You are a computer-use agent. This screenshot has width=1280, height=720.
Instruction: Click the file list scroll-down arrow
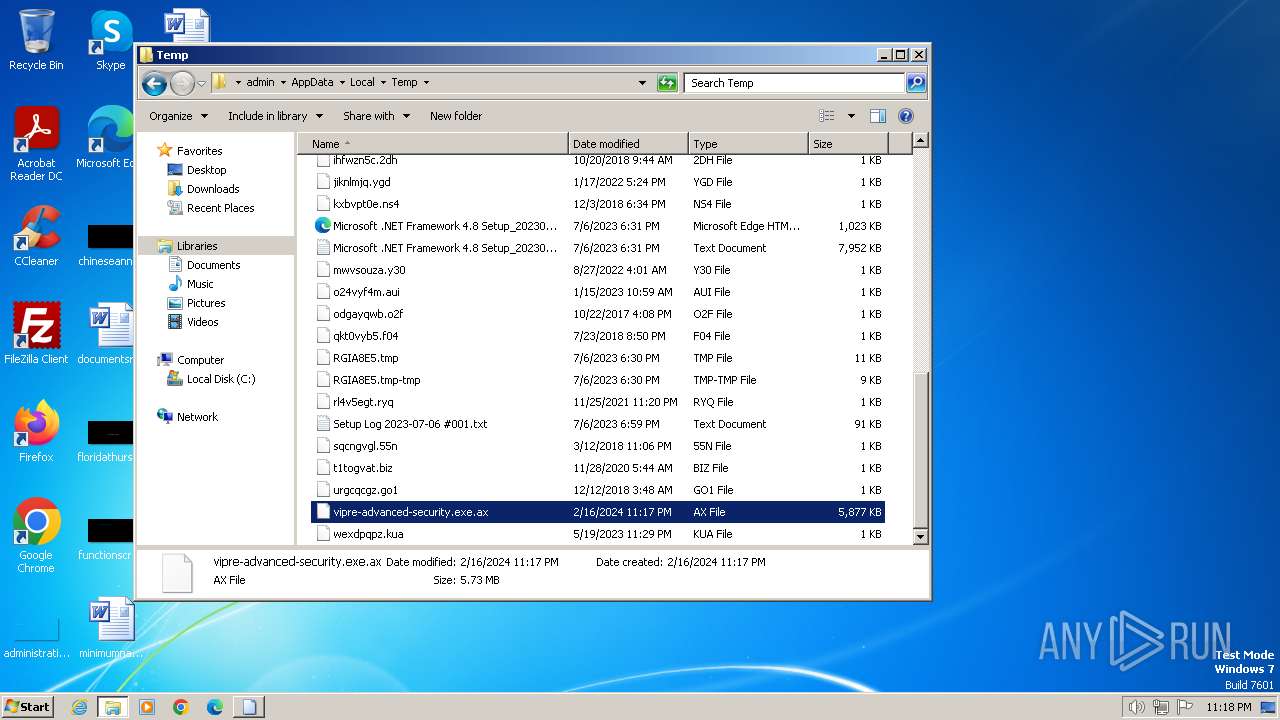921,537
